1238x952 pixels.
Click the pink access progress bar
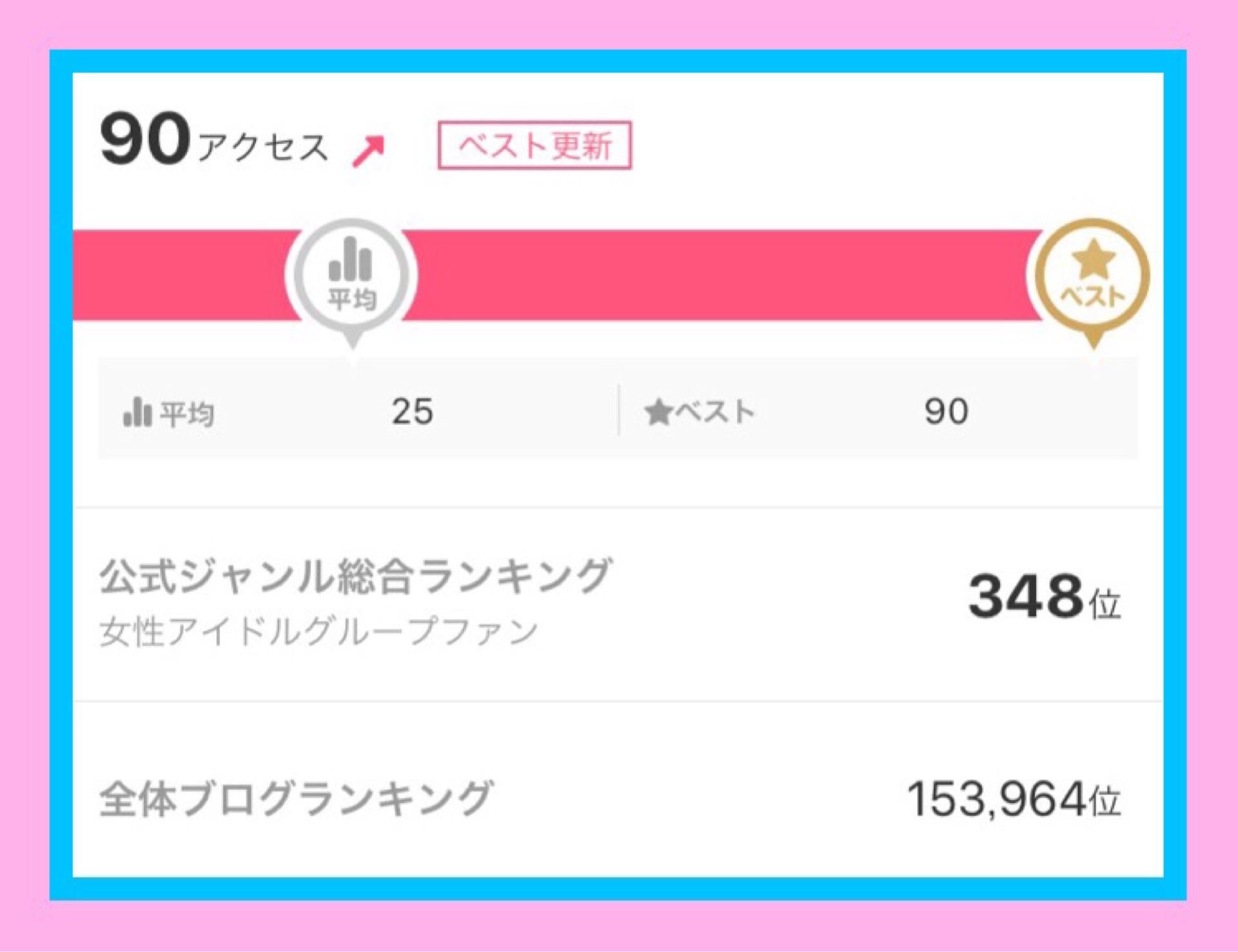[x=709, y=275]
